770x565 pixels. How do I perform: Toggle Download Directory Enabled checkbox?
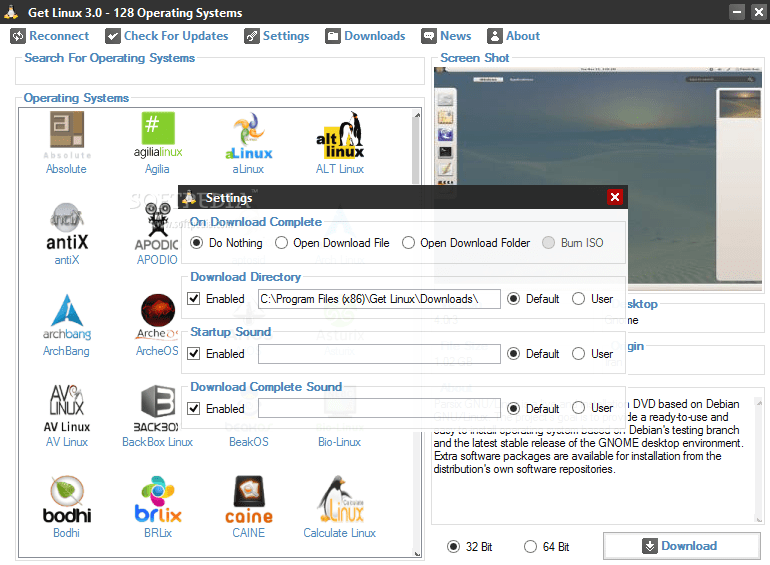[x=194, y=298]
